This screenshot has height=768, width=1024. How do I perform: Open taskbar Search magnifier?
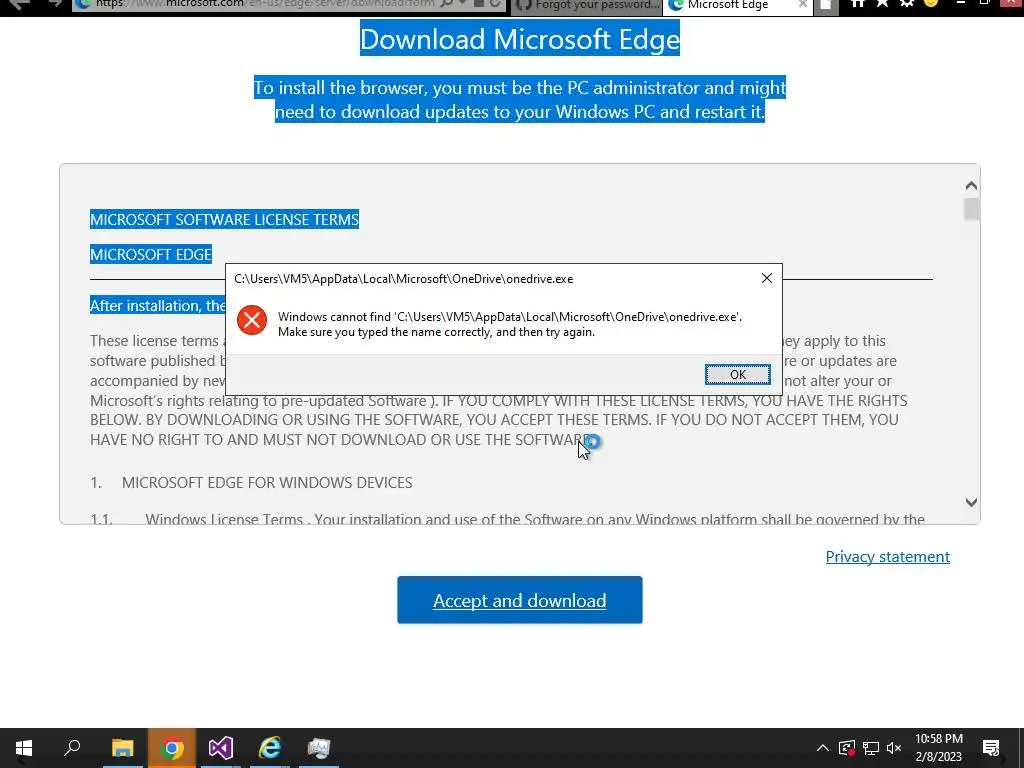coord(72,748)
